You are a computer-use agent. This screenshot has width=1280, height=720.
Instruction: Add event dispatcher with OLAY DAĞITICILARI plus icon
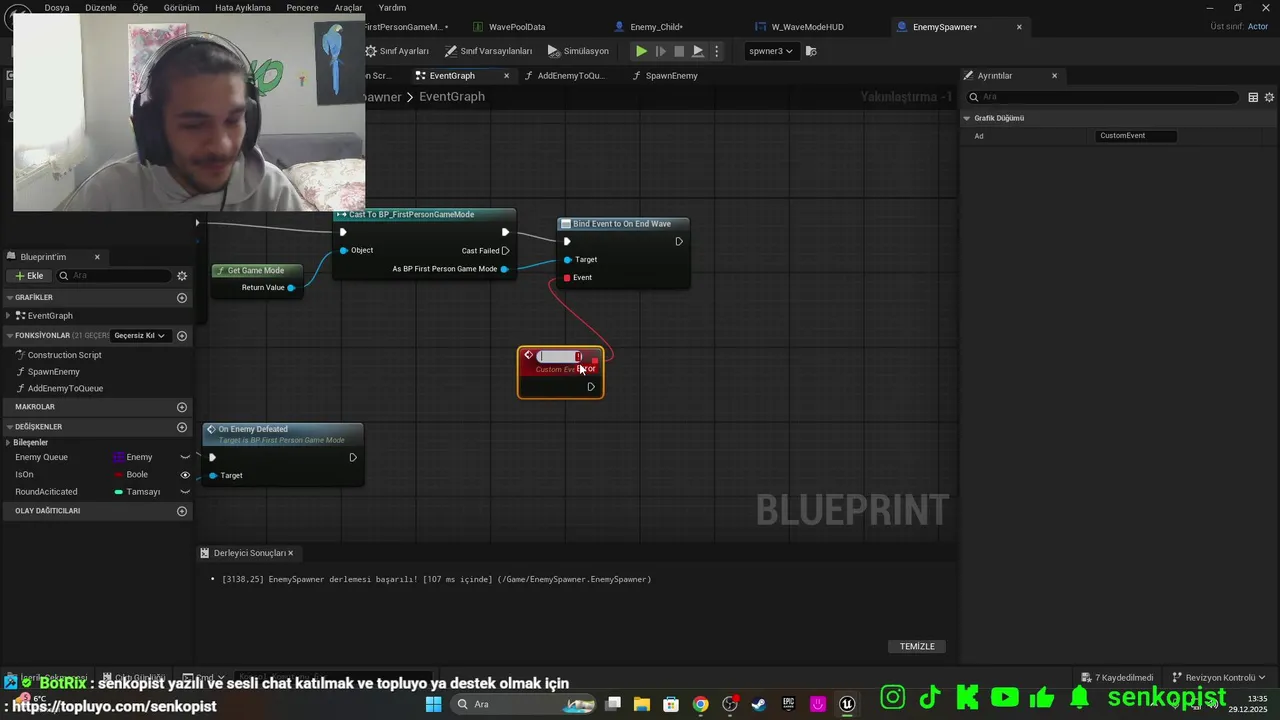pos(182,511)
